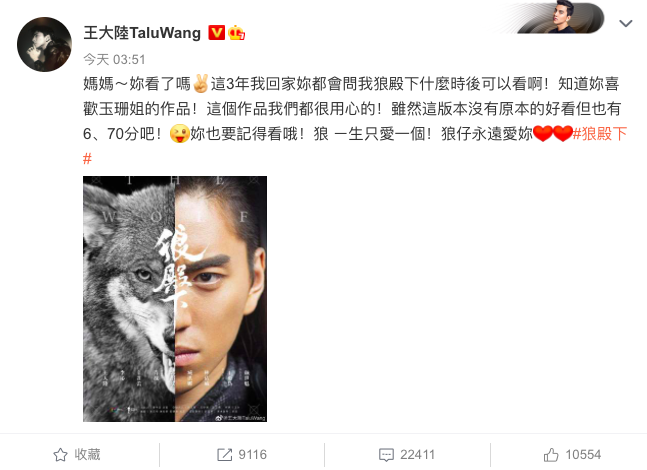Click the comment speech bubble icon
This screenshot has width=647, height=470.
pos(386,455)
